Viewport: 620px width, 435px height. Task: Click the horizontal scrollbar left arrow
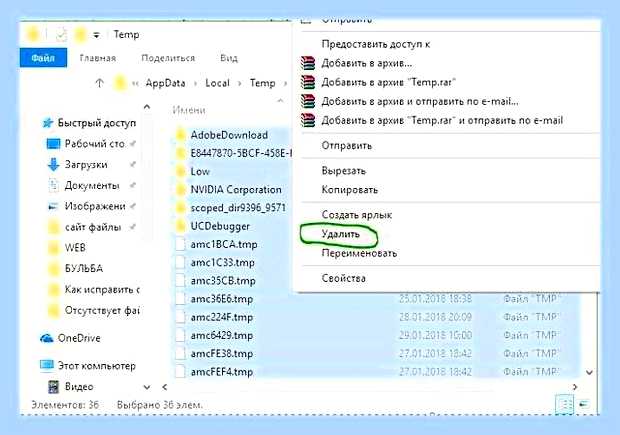(164, 387)
